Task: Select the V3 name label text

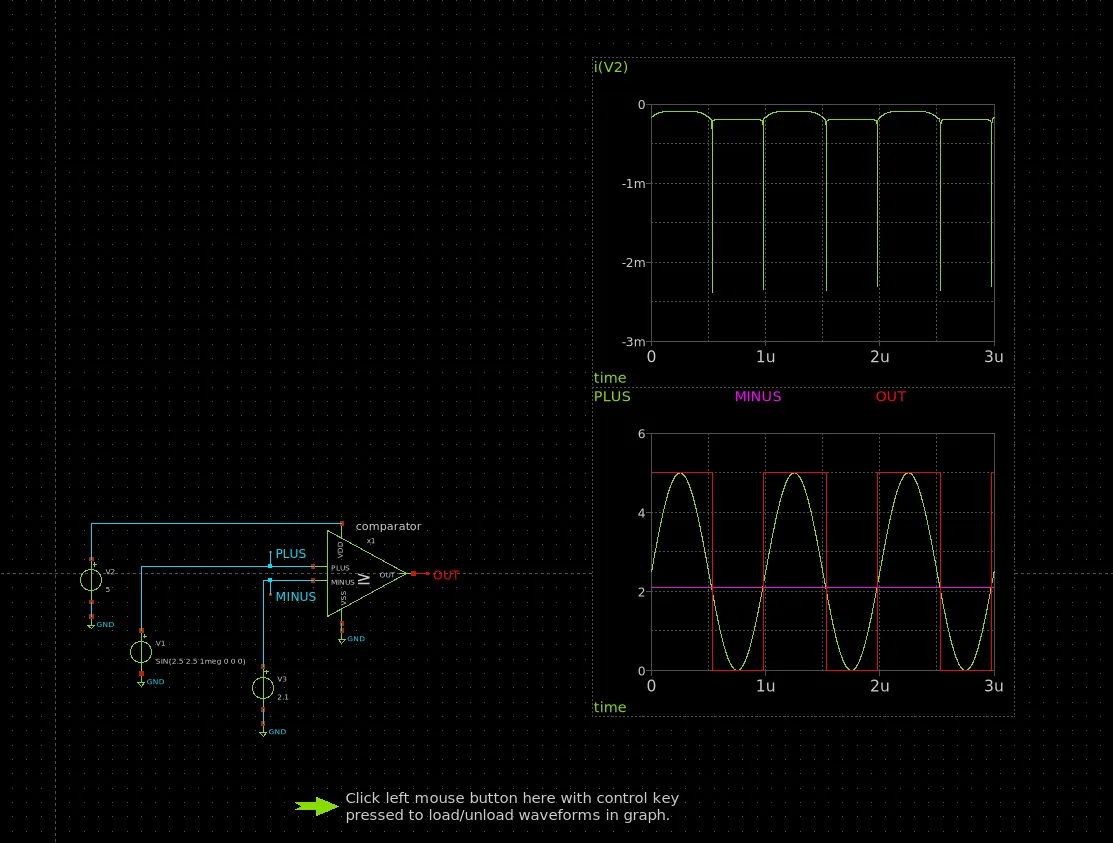Action: [x=282, y=679]
